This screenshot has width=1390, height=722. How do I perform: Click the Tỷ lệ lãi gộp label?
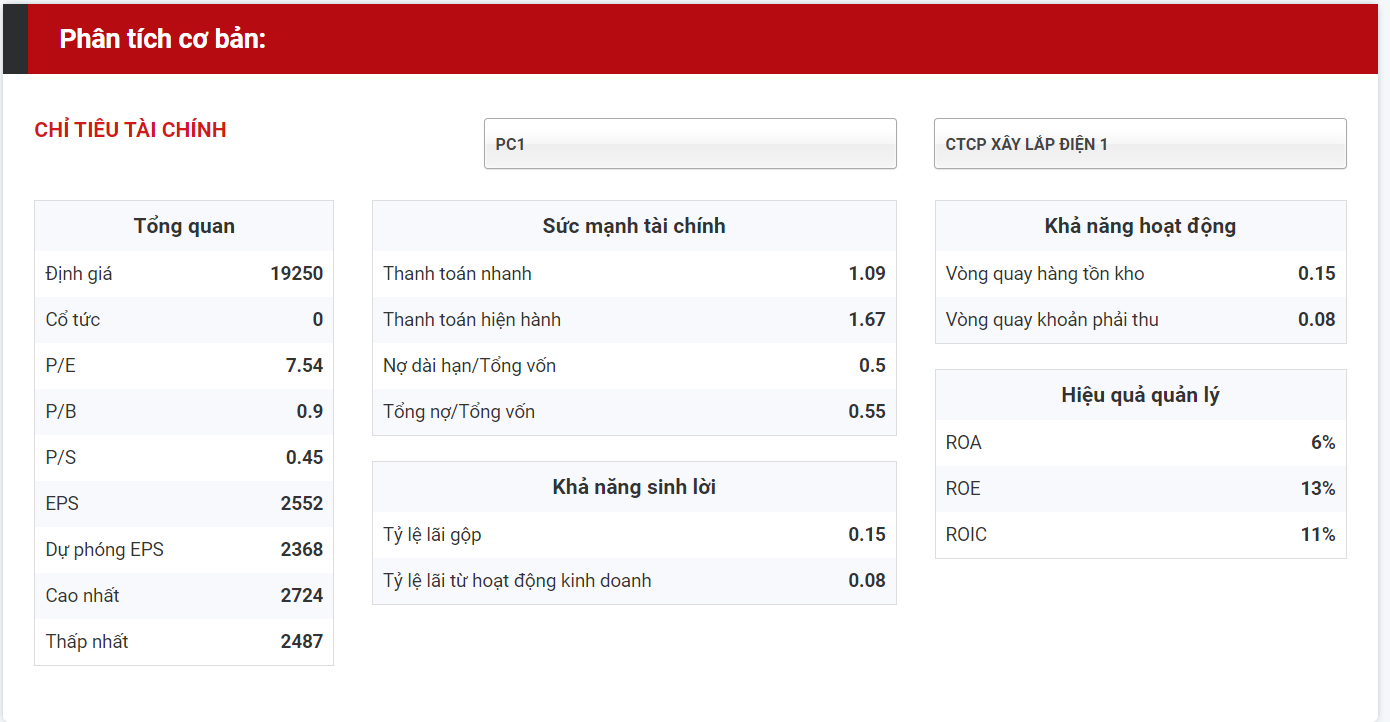pos(432,535)
